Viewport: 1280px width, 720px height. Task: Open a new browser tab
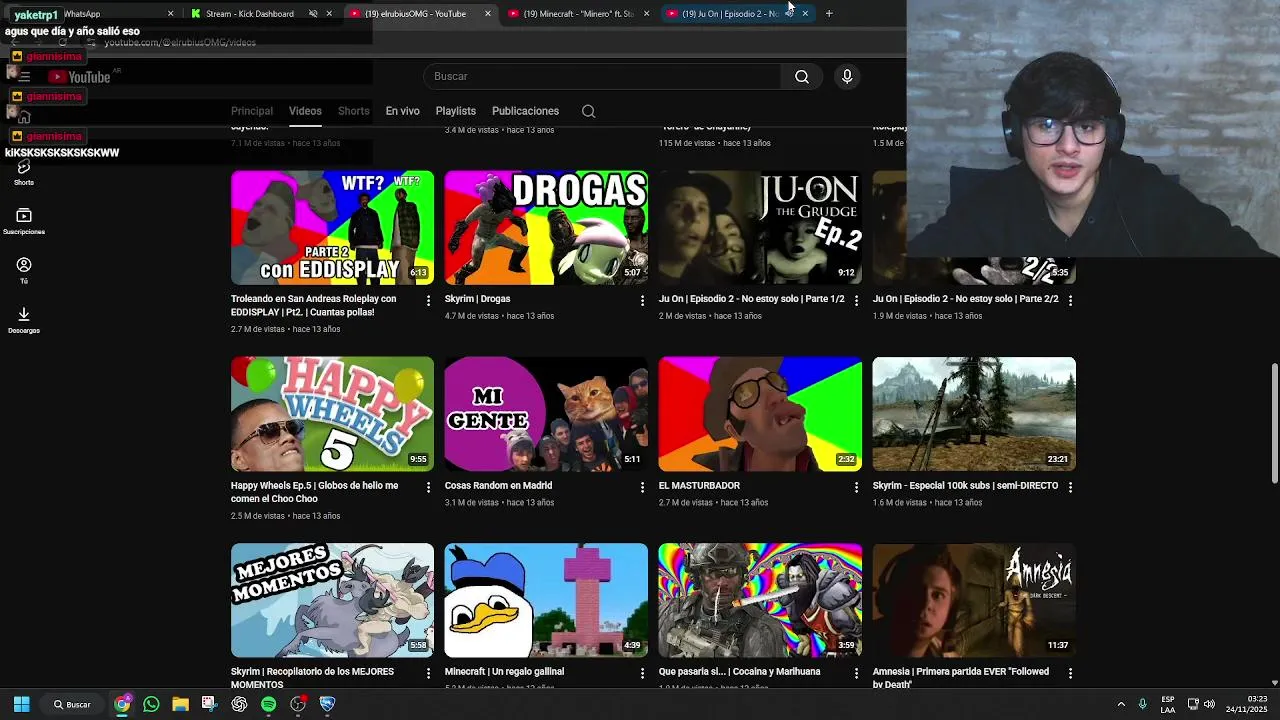point(829,14)
